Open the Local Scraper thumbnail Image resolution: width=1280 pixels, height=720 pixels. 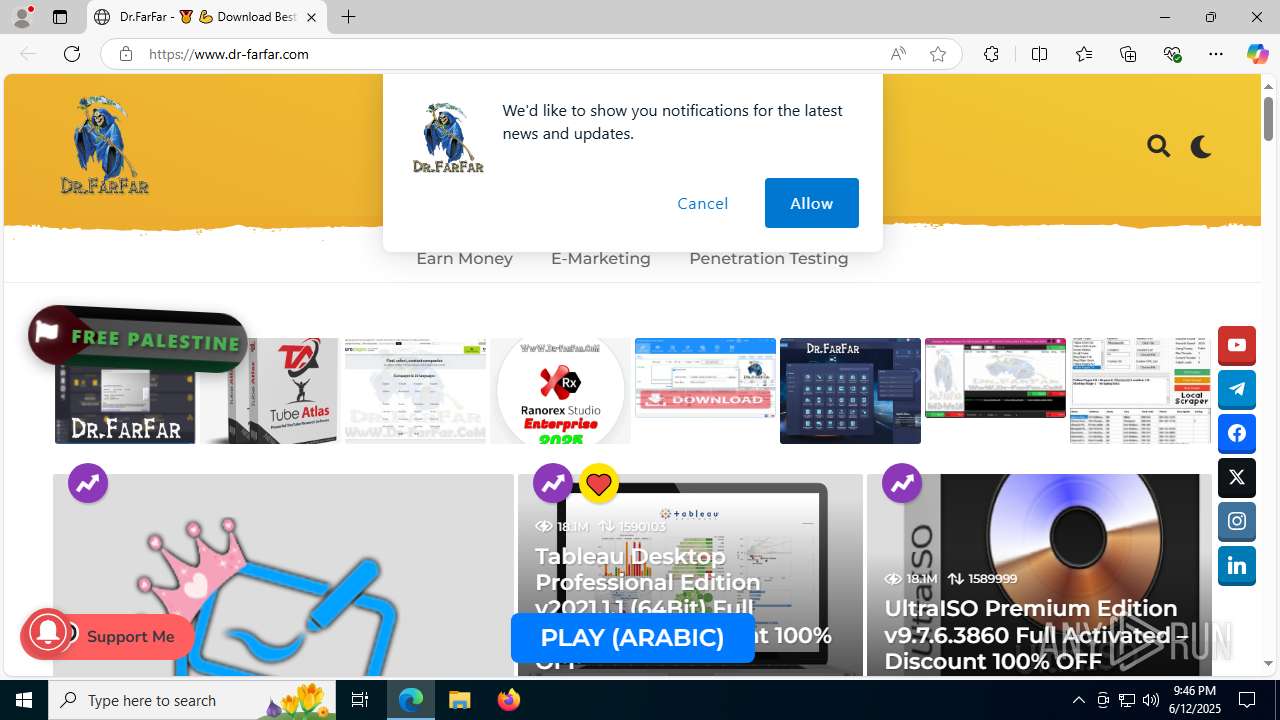[x=1140, y=391]
